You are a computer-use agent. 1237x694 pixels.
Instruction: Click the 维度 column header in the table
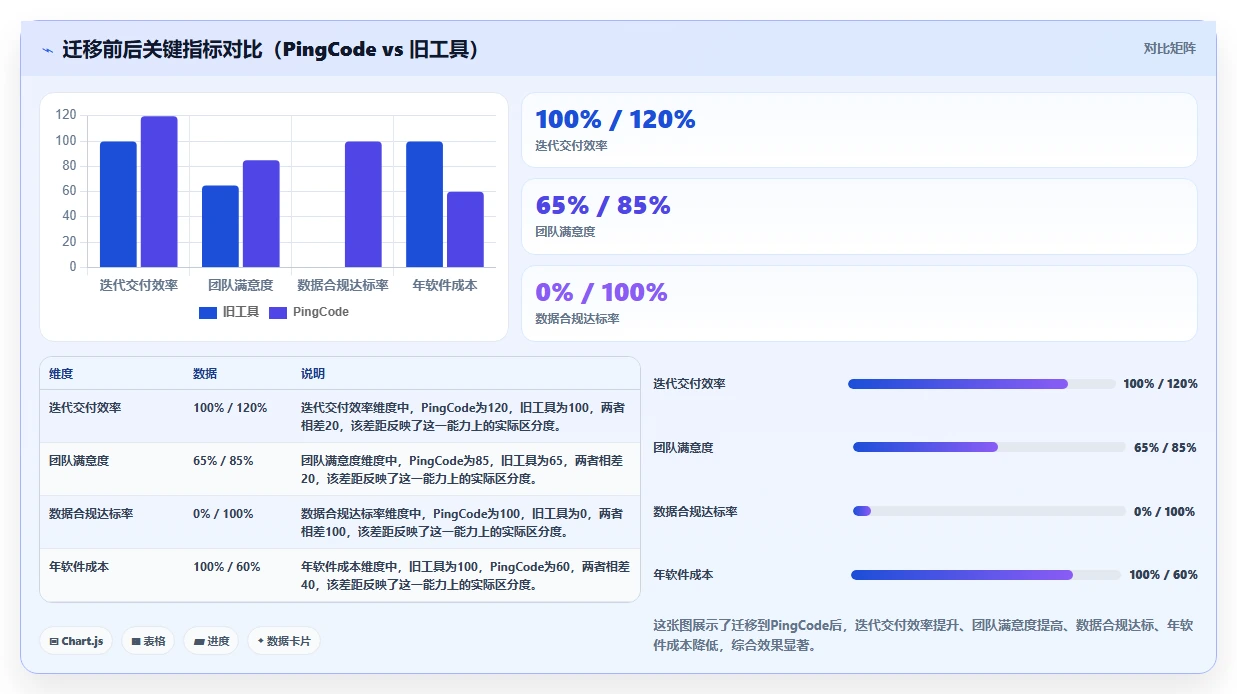[x=61, y=374]
